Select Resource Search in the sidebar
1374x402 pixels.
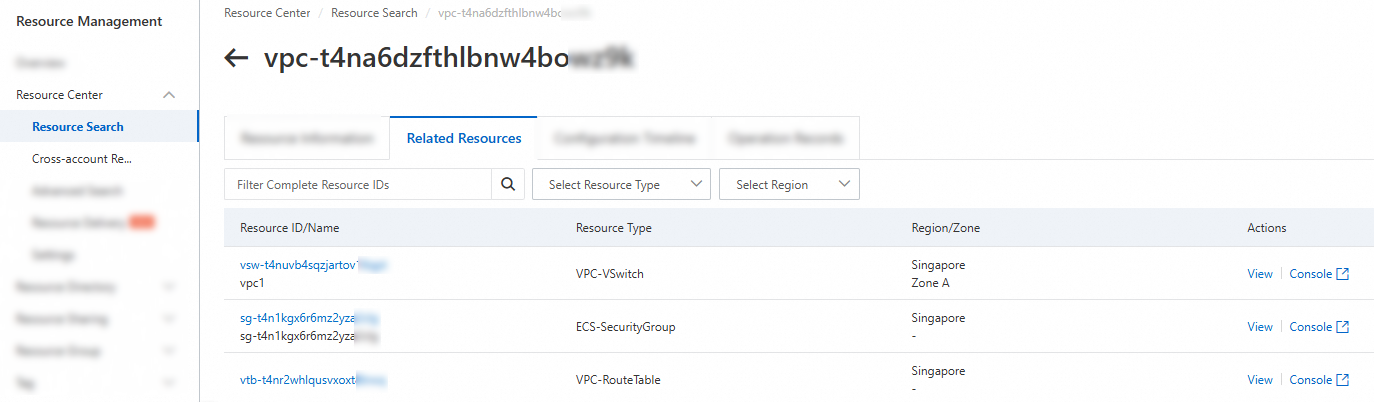[x=78, y=127]
